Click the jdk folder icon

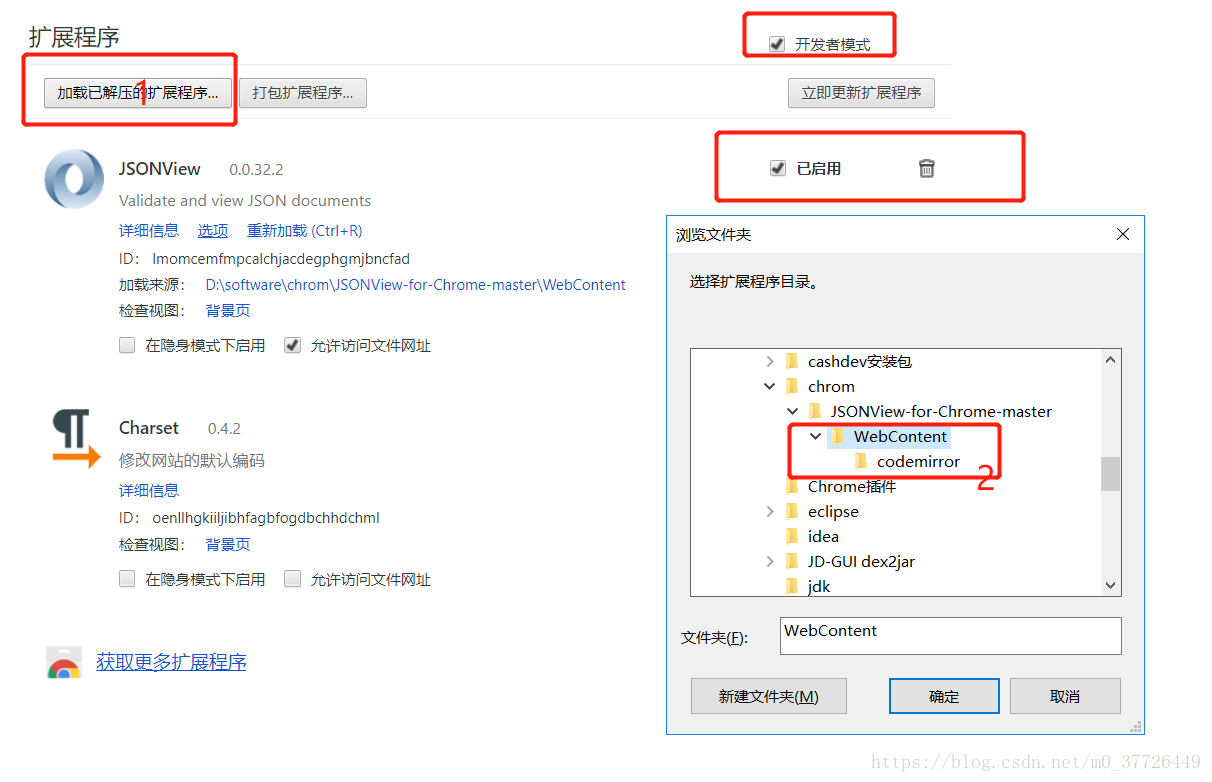point(792,586)
